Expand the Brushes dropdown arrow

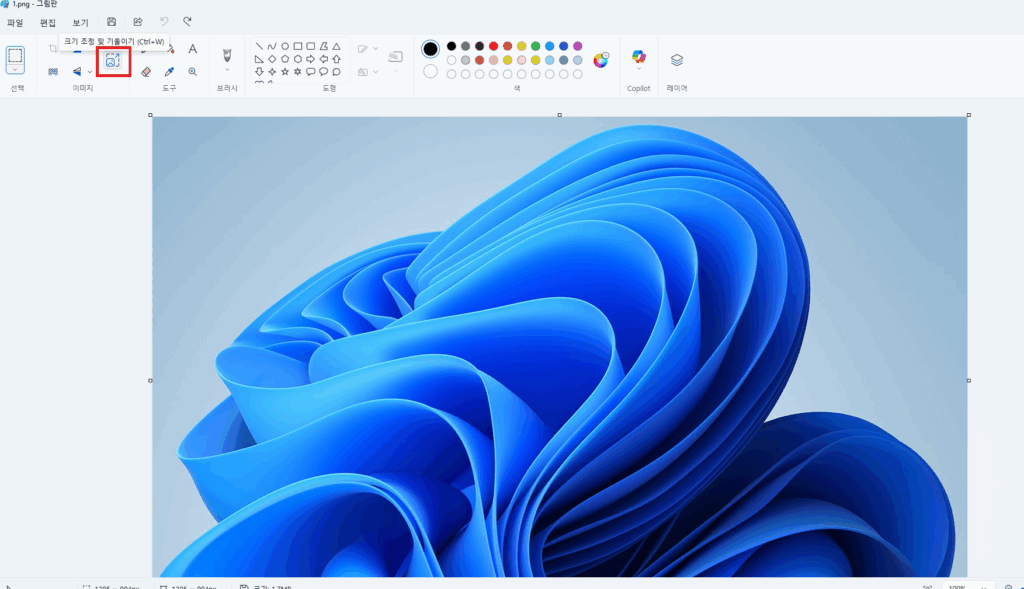227,70
